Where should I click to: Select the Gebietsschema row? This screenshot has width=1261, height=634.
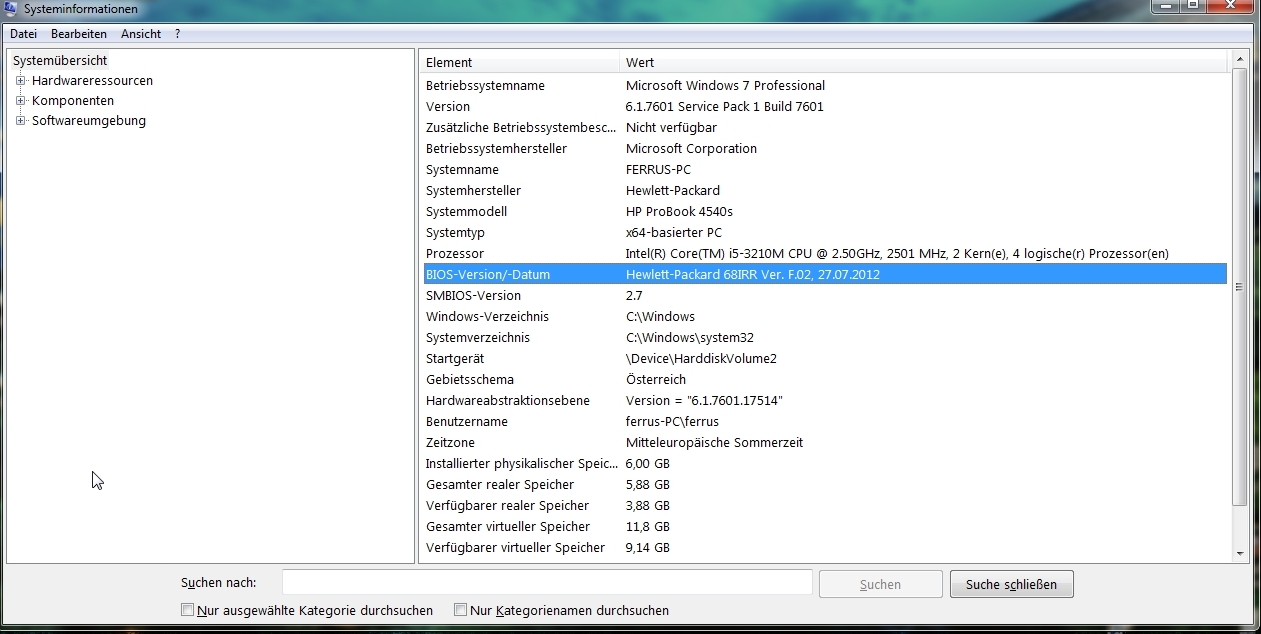click(x=823, y=380)
